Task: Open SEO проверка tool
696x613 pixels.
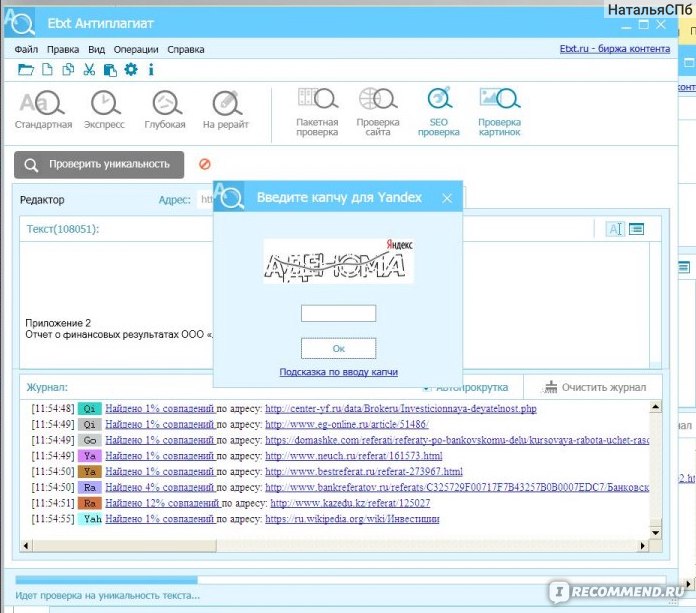Action: (x=438, y=112)
